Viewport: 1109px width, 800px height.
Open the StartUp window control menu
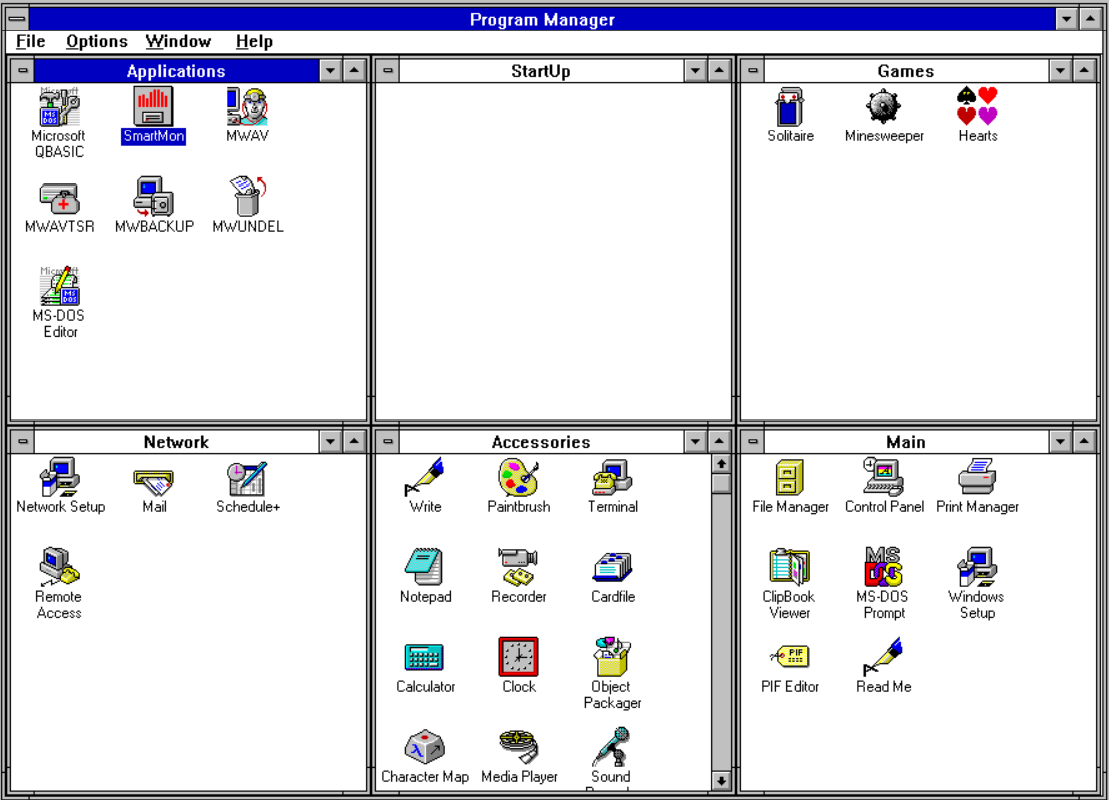point(388,71)
